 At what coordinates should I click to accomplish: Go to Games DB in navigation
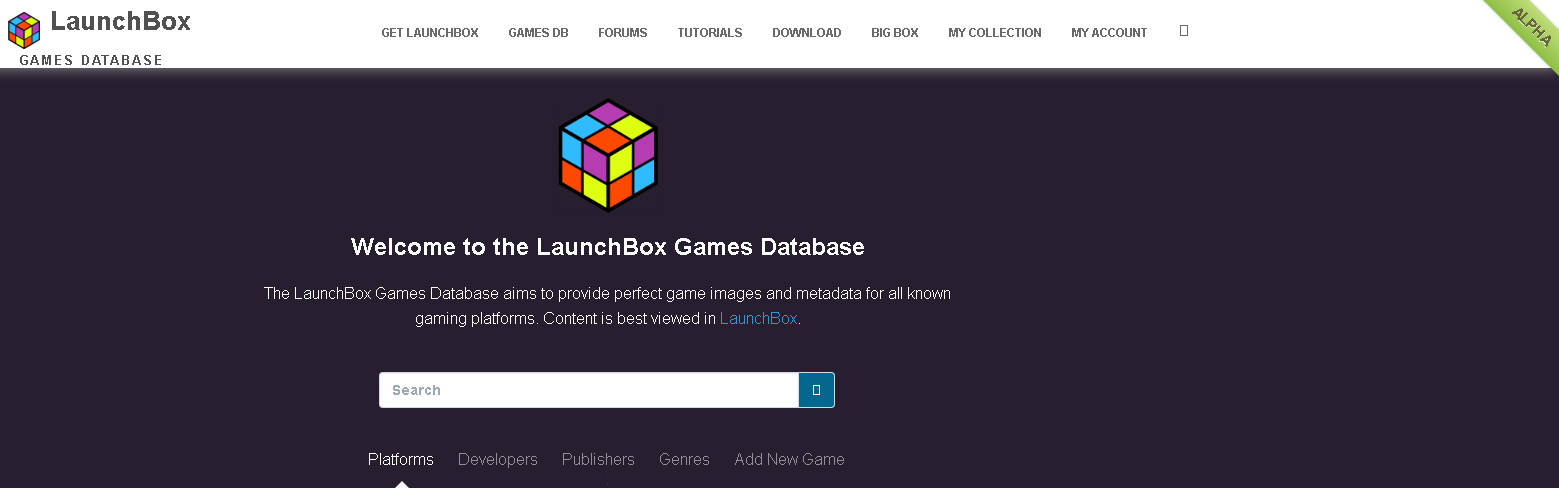point(538,33)
